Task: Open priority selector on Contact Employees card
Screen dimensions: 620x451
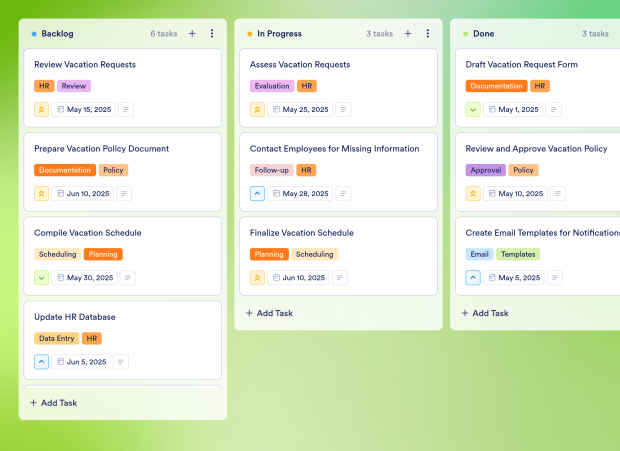Action: [x=258, y=193]
